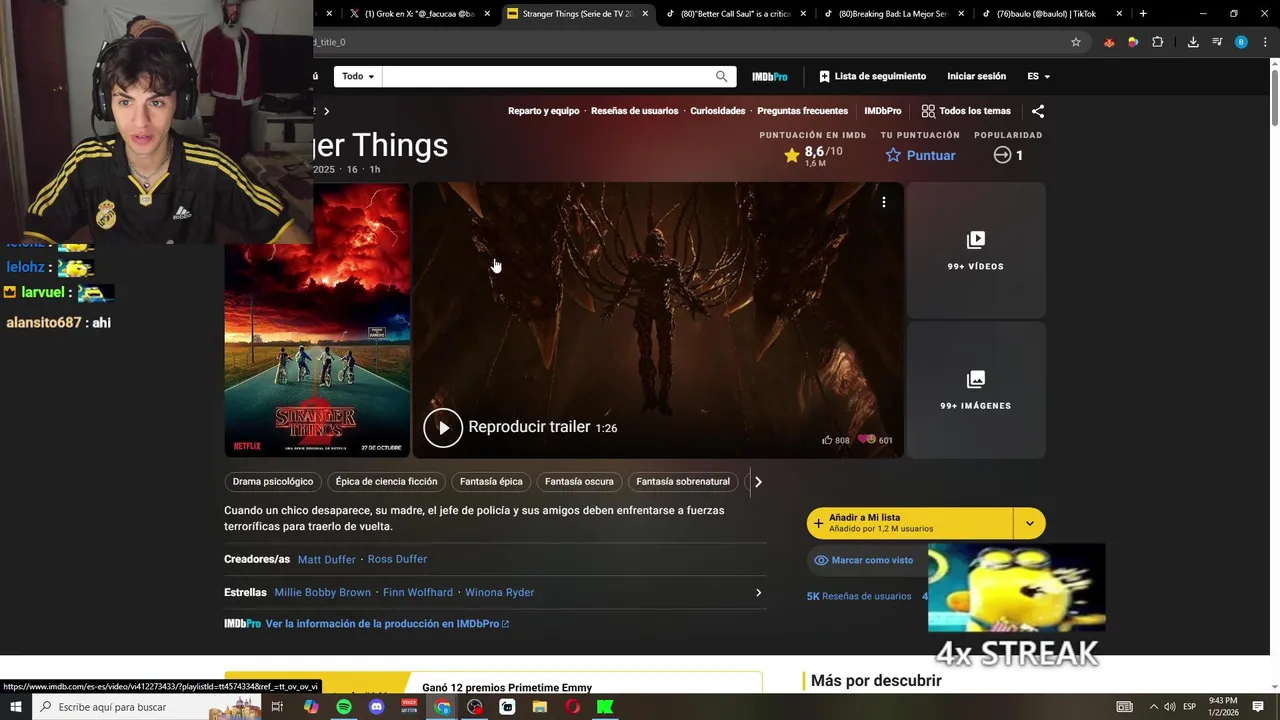The width and height of the screenshot is (1280, 720).
Task: Select the Fantasía oscura genre chip
Action: pos(579,482)
